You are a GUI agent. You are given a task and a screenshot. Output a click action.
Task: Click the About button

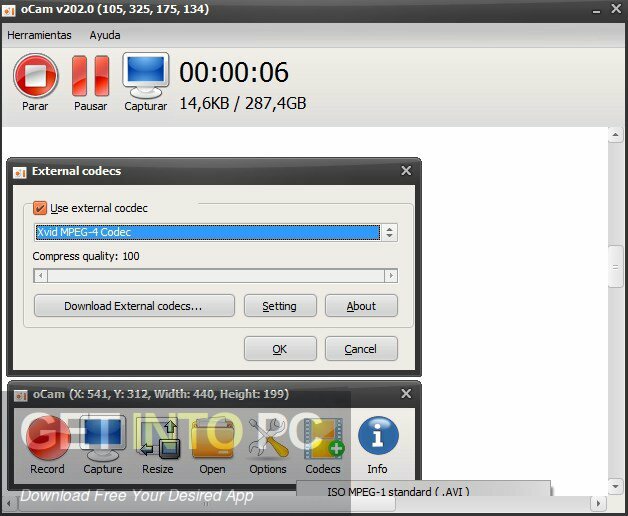361,306
